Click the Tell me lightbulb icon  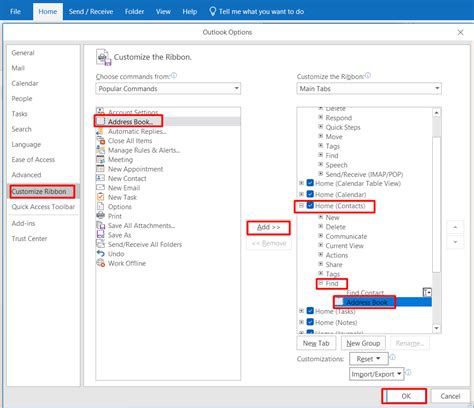click(212, 12)
